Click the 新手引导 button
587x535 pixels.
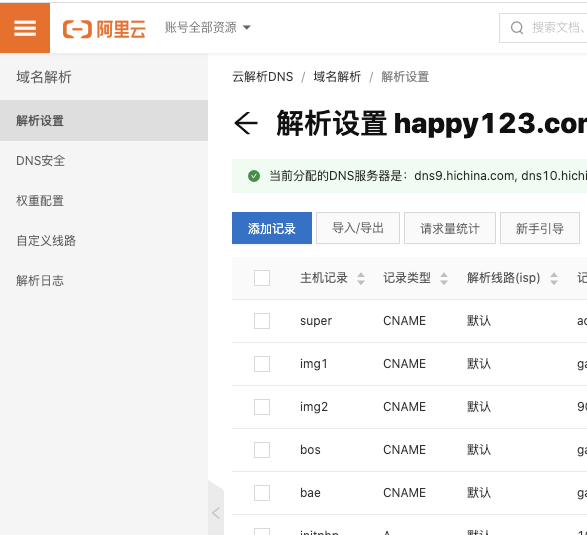pos(540,228)
